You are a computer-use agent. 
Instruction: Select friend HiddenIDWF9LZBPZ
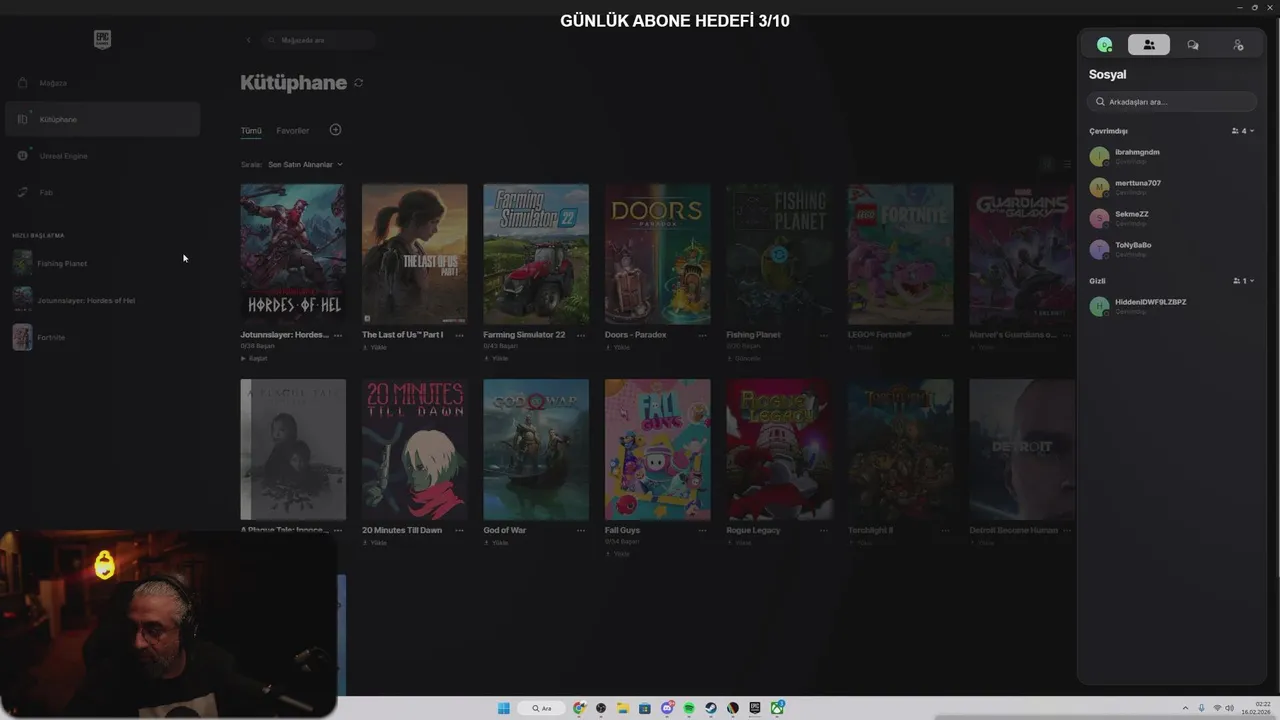pos(1172,306)
